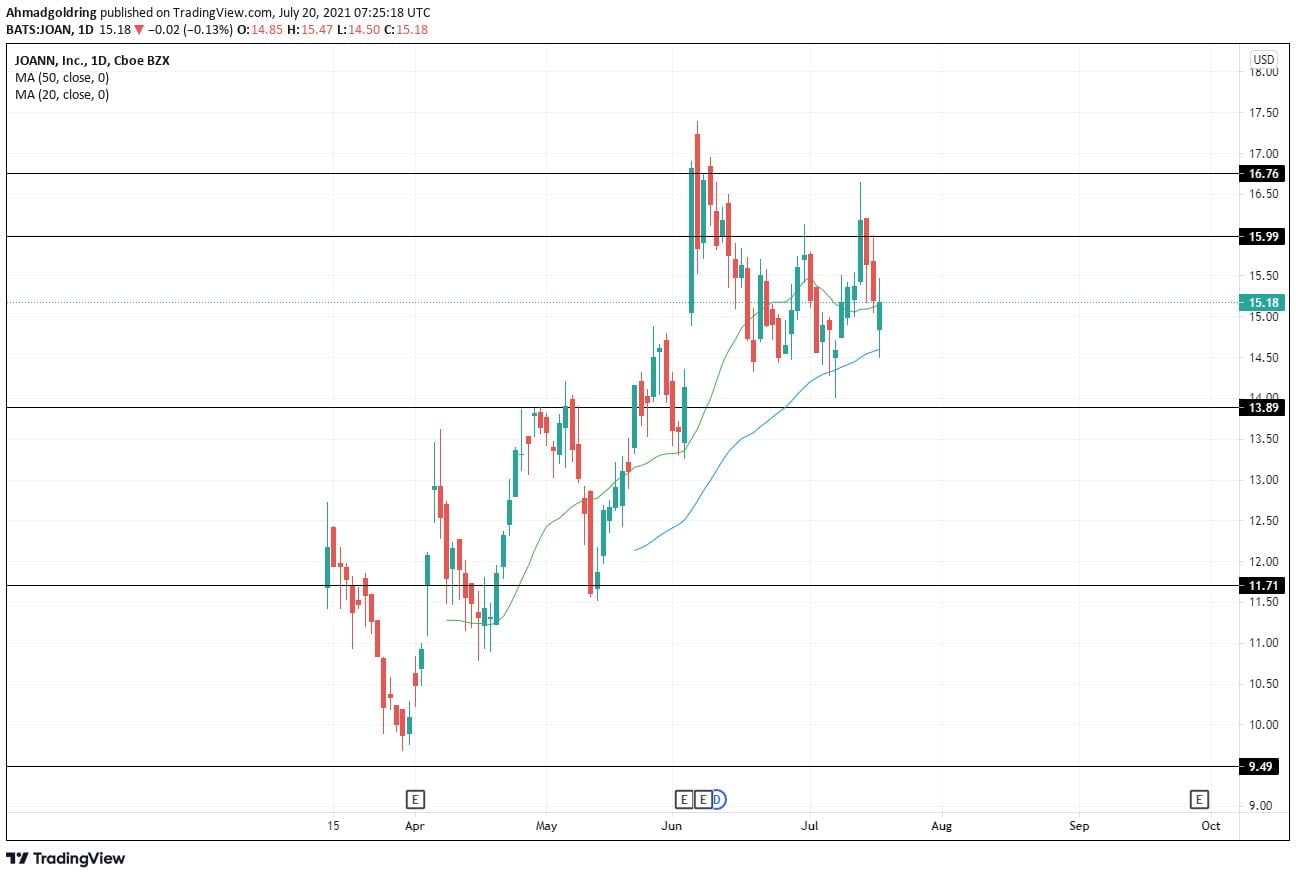Click the Aug label on time axis
This screenshot has width=1296, height=877.
click(x=941, y=826)
